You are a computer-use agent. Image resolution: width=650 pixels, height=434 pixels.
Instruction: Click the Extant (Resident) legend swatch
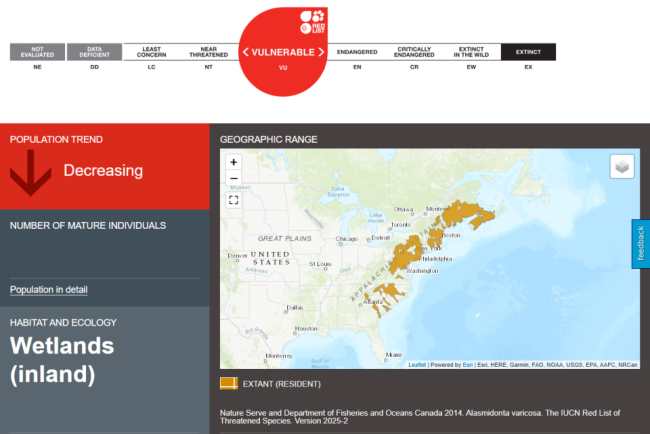pyautogui.click(x=229, y=383)
